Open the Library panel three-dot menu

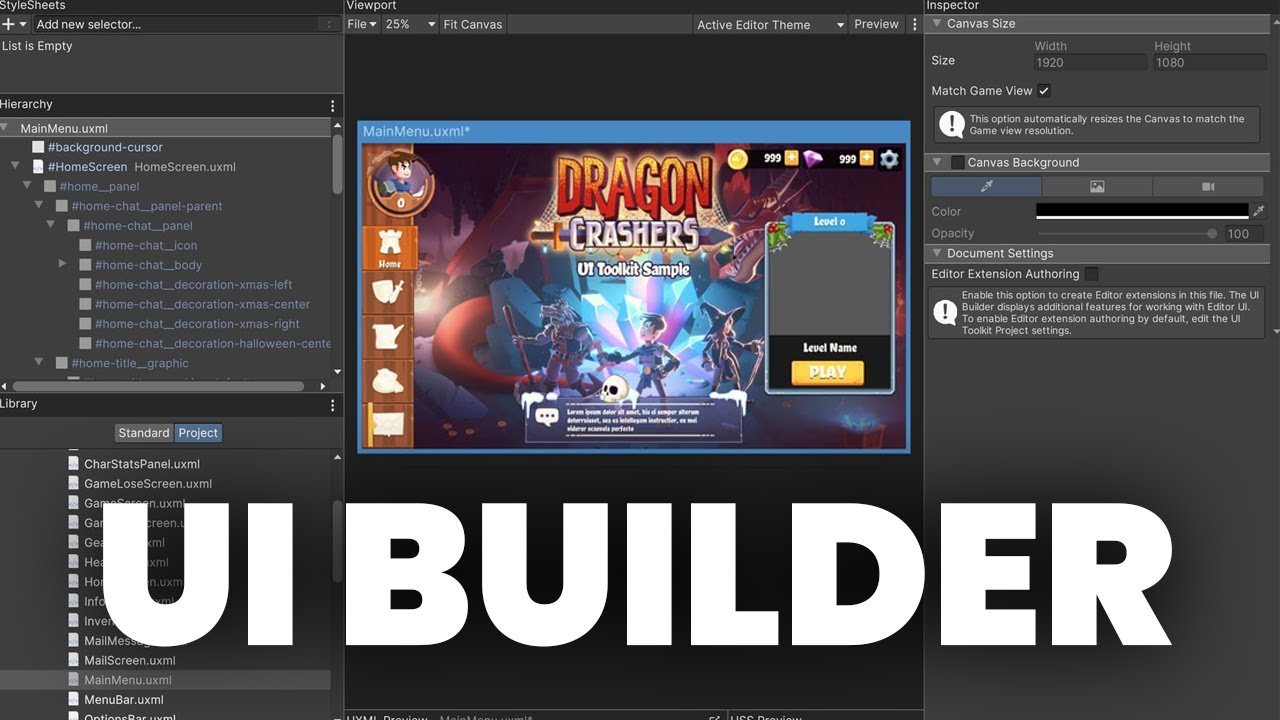tap(333, 404)
